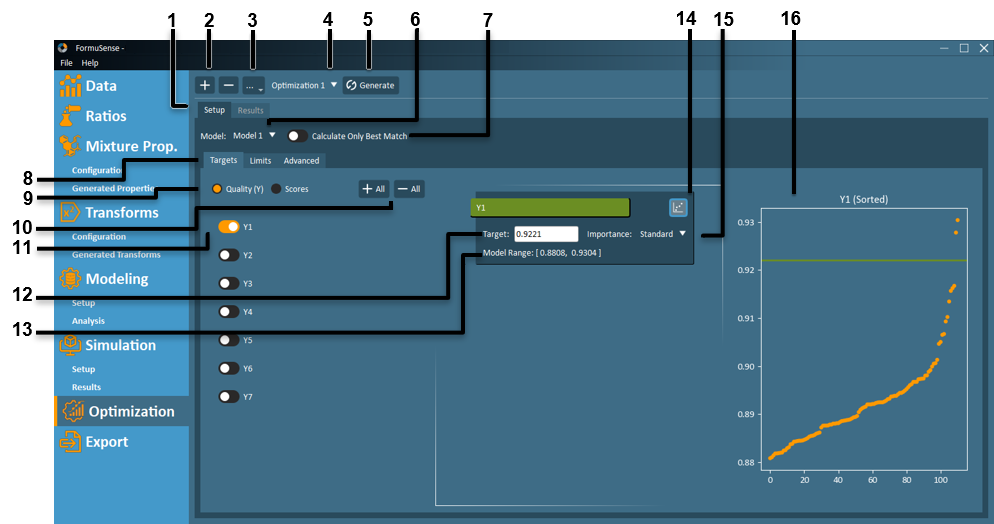Click the Y1 (Sorted) chart title
Image resolution: width=994 pixels, height=524 pixels.
[863, 199]
